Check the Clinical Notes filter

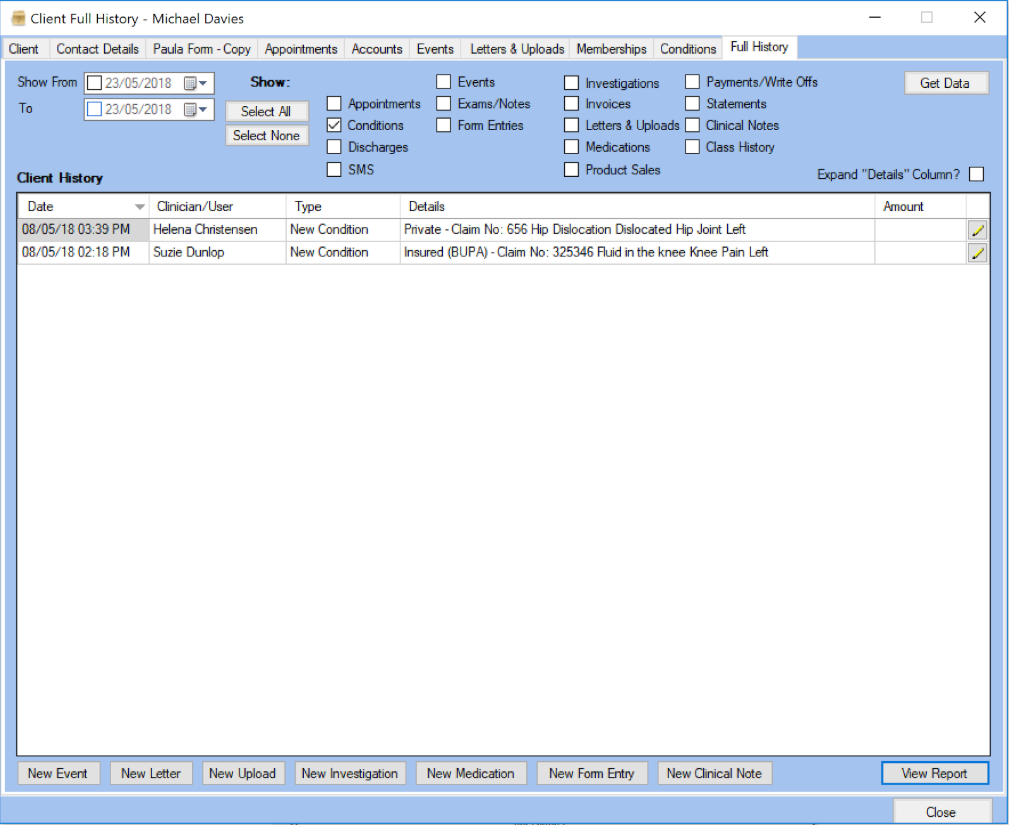(x=692, y=126)
